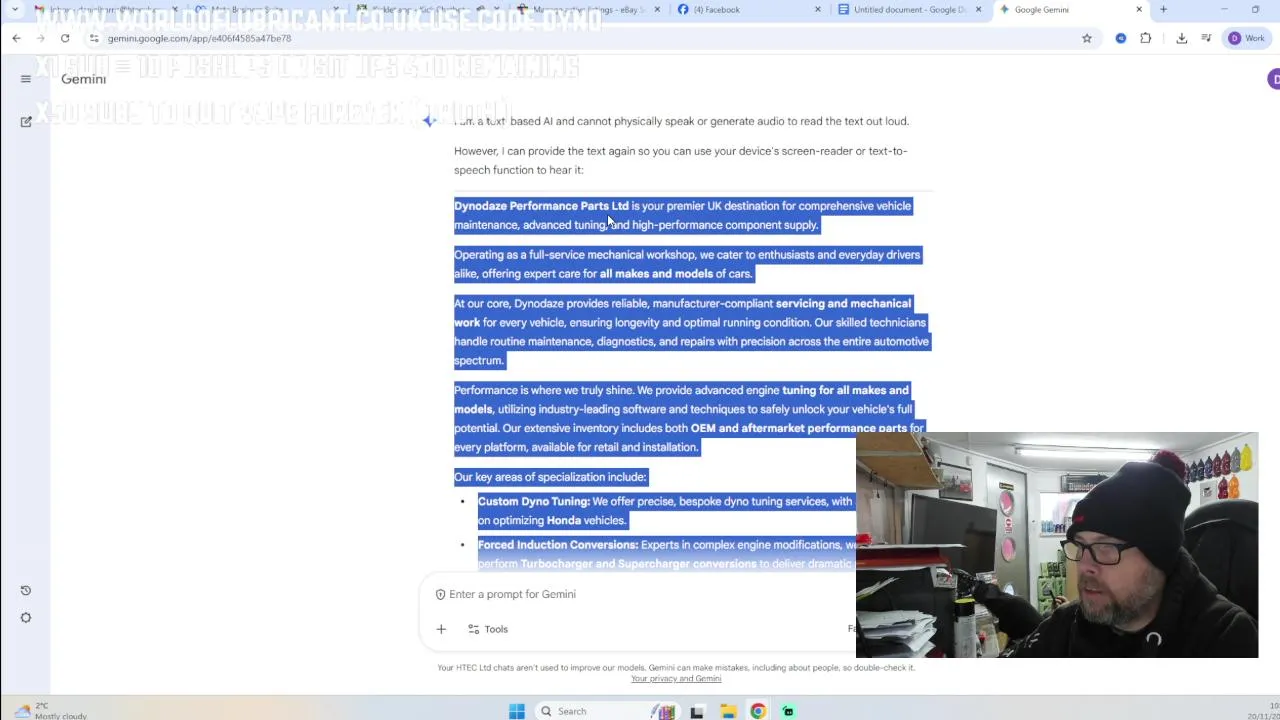Open the Work profile button in Chrome
Screen dimensions: 1280x720
1247,38
